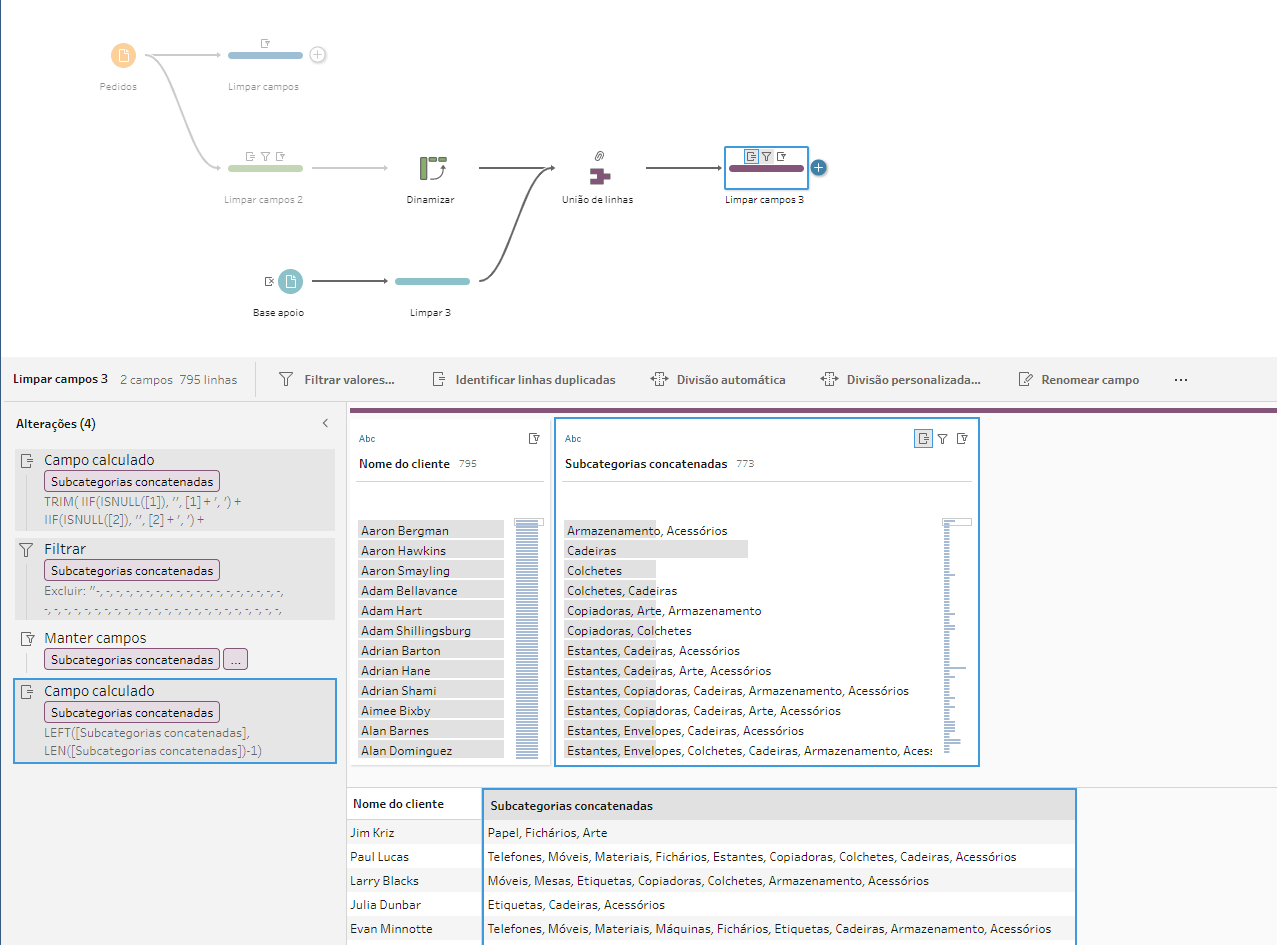
Task: Click the Pedidos input step icon
Action: (122, 55)
